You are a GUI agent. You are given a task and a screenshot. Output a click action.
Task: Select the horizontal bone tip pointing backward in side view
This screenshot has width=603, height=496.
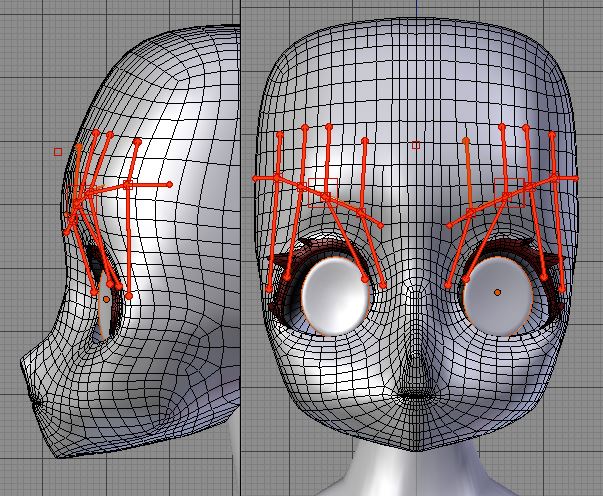[x=170, y=185]
